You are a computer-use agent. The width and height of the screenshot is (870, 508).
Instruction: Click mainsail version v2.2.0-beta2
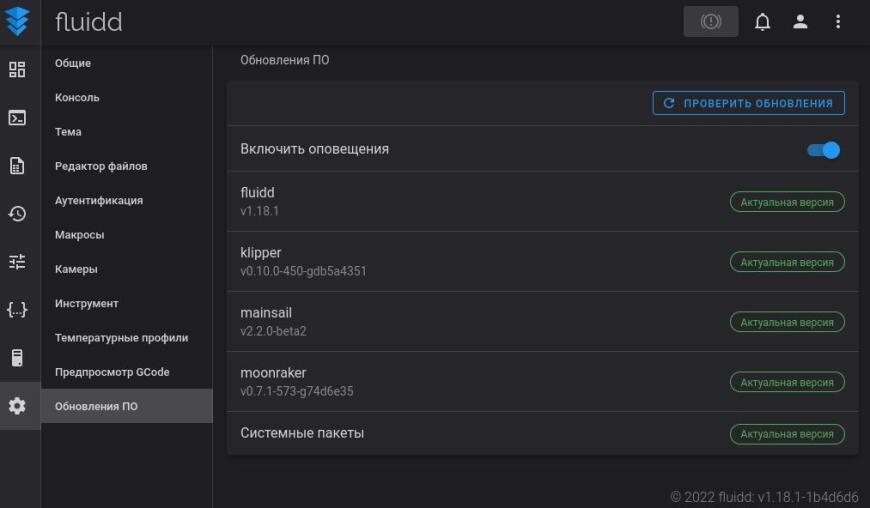(273, 331)
